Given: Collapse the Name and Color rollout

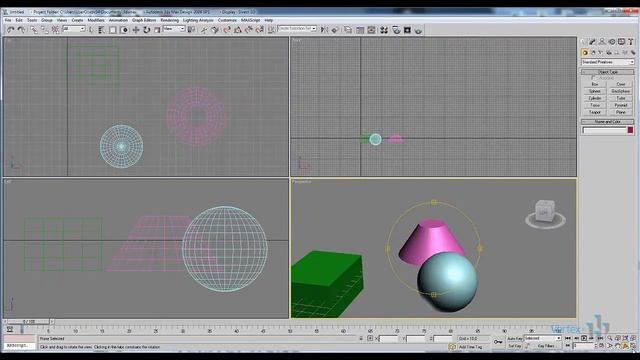Looking at the screenshot, I should coord(608,122).
